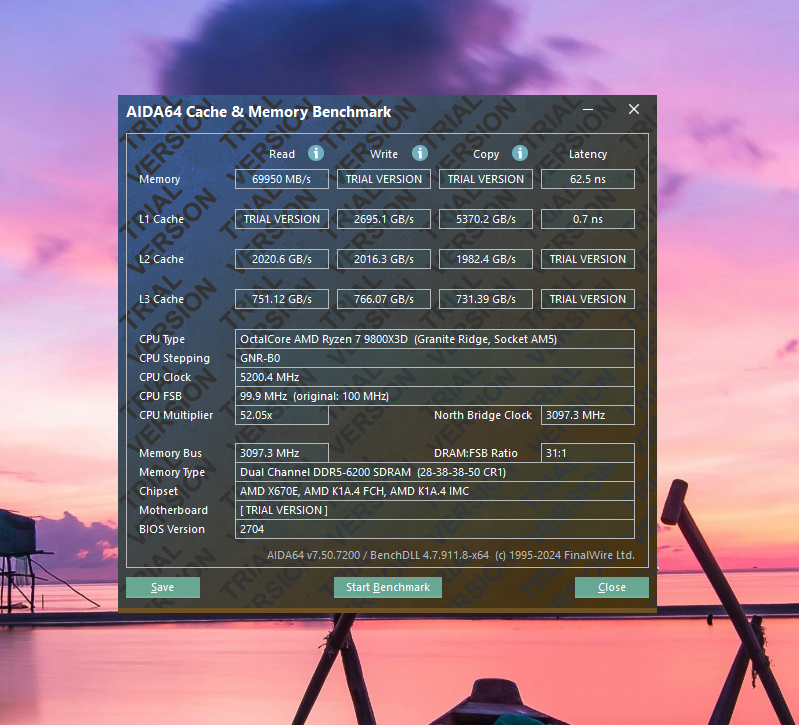Select L3 Cache copy 731.39 GB/s

coord(486,299)
